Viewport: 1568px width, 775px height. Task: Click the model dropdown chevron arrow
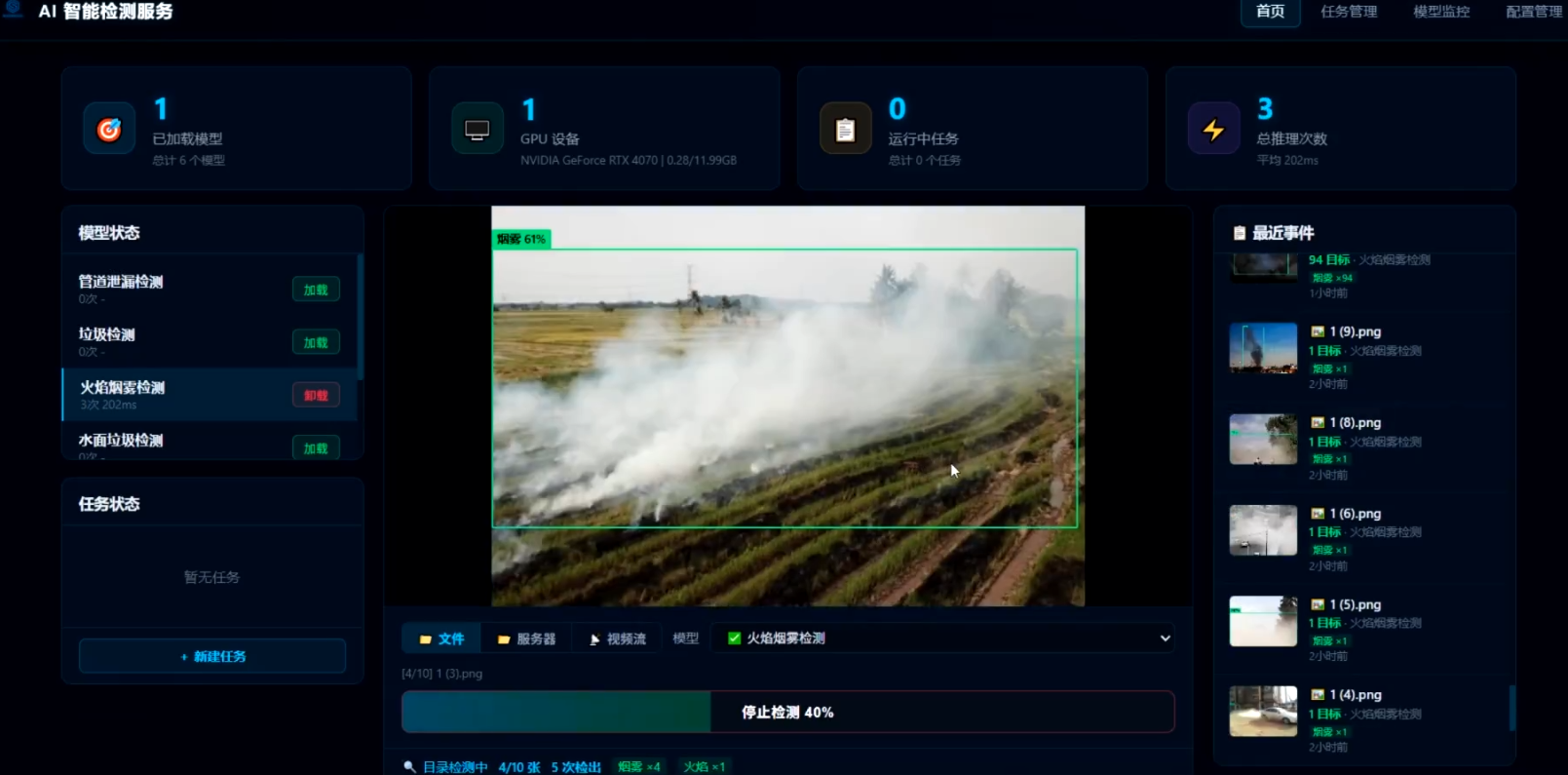coord(1165,639)
